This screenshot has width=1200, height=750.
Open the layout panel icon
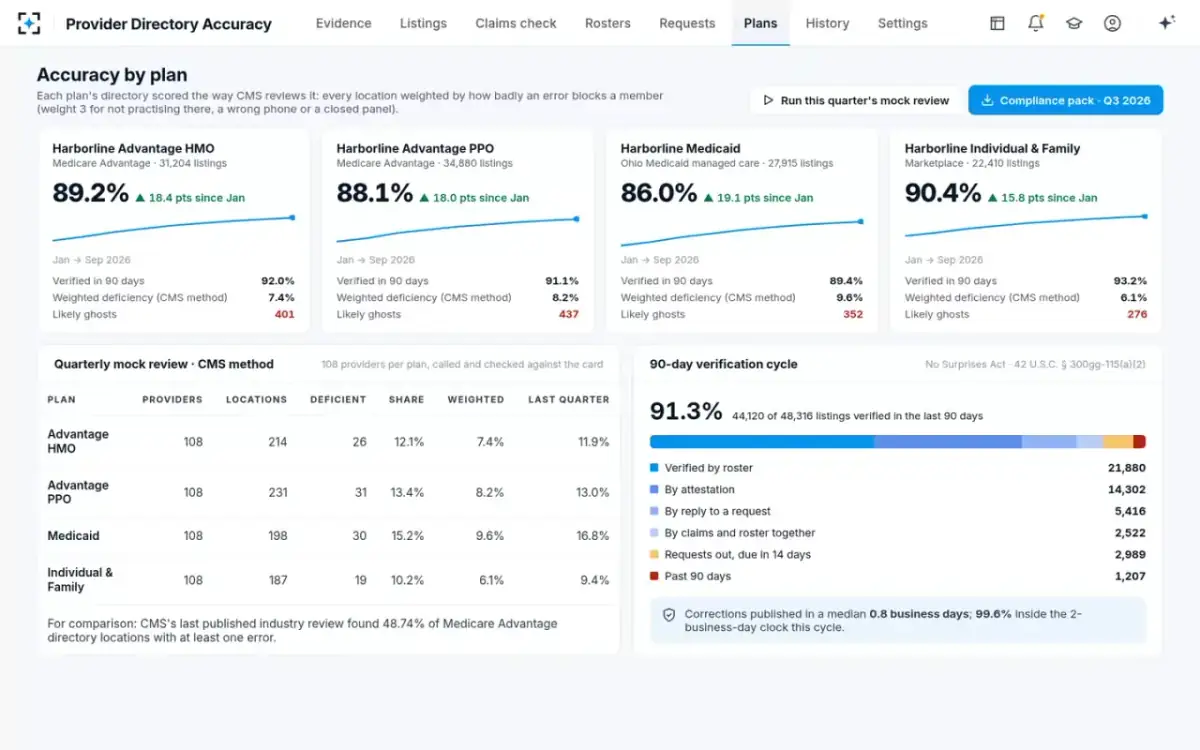(997, 23)
